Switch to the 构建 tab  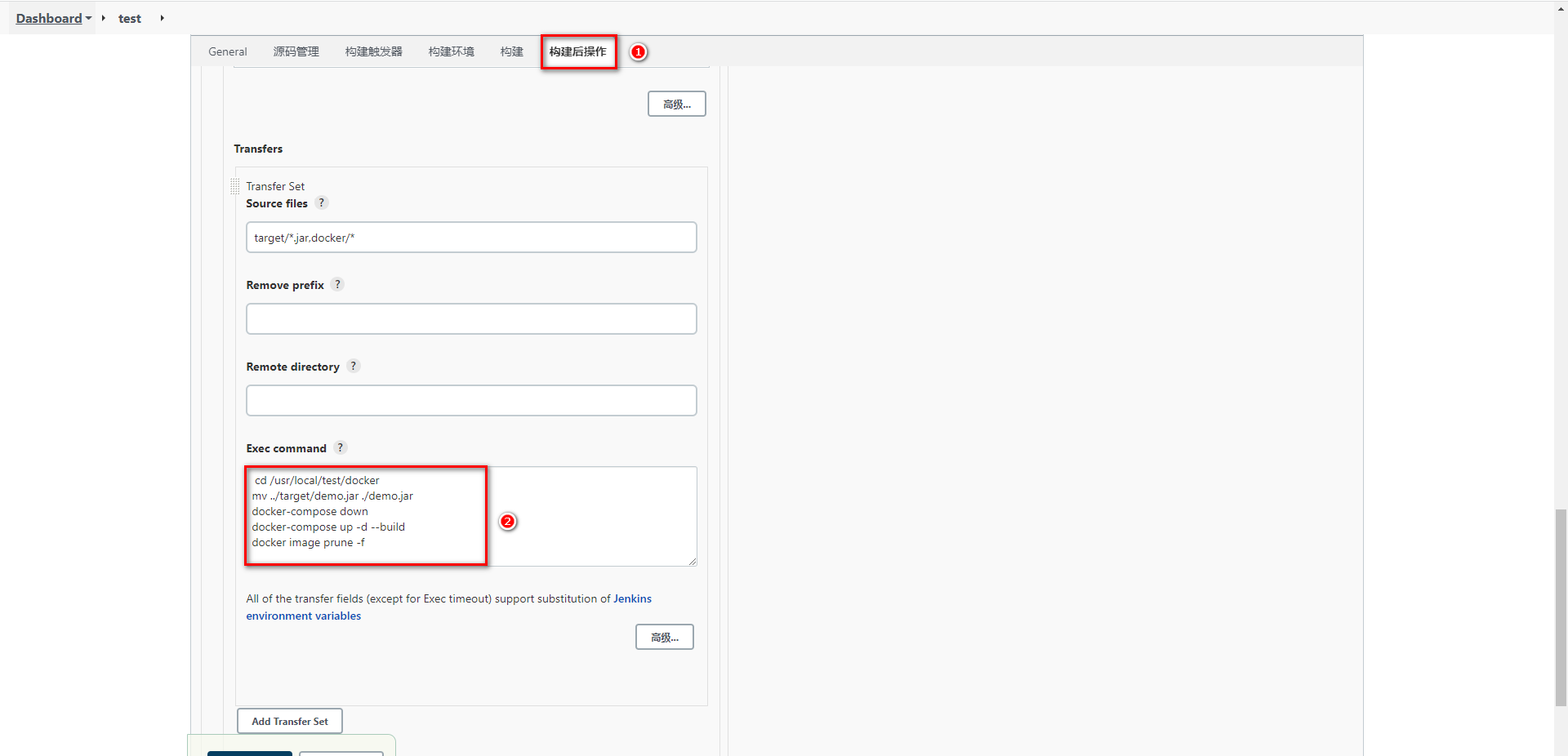(511, 51)
